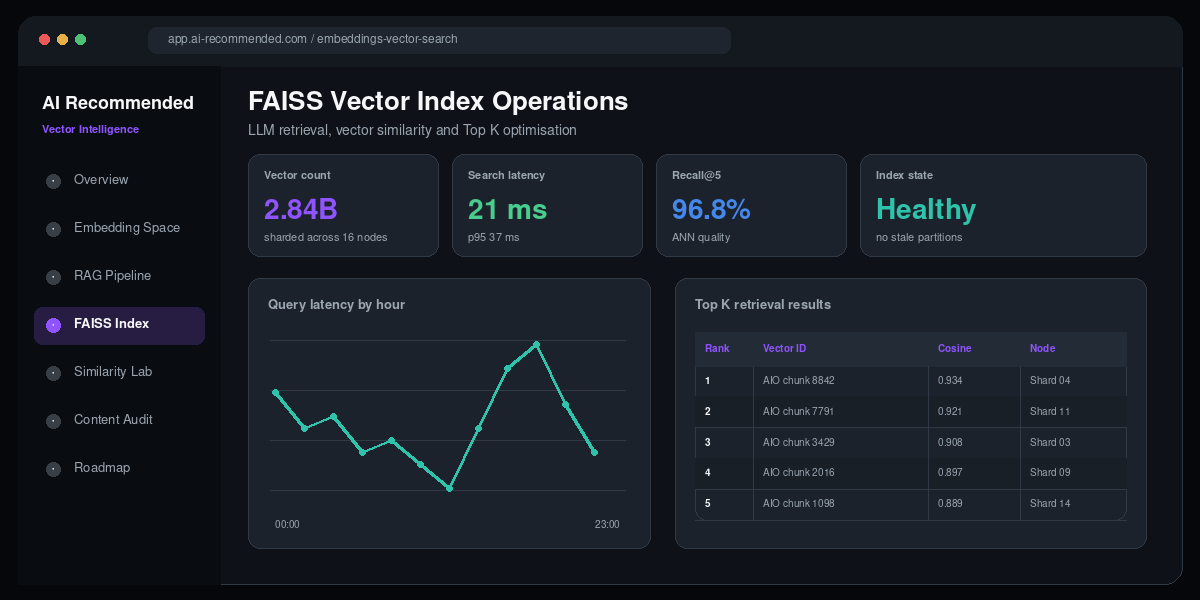Click the last data point near 23:00
The height and width of the screenshot is (600, 1200).
595,452
